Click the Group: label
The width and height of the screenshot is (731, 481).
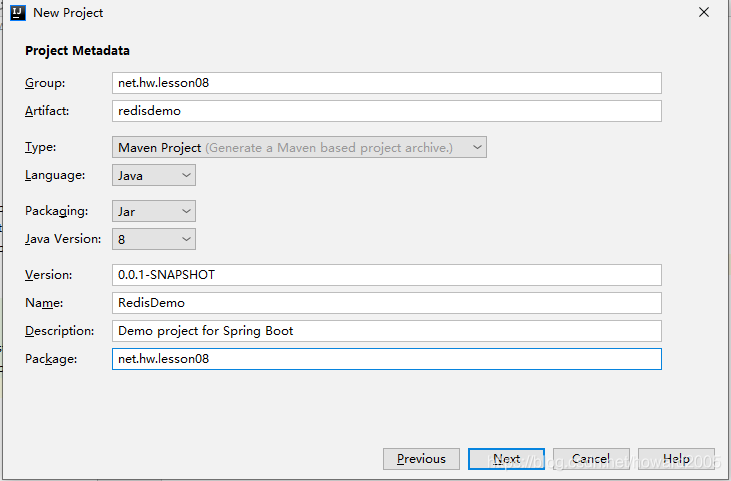coord(45,83)
